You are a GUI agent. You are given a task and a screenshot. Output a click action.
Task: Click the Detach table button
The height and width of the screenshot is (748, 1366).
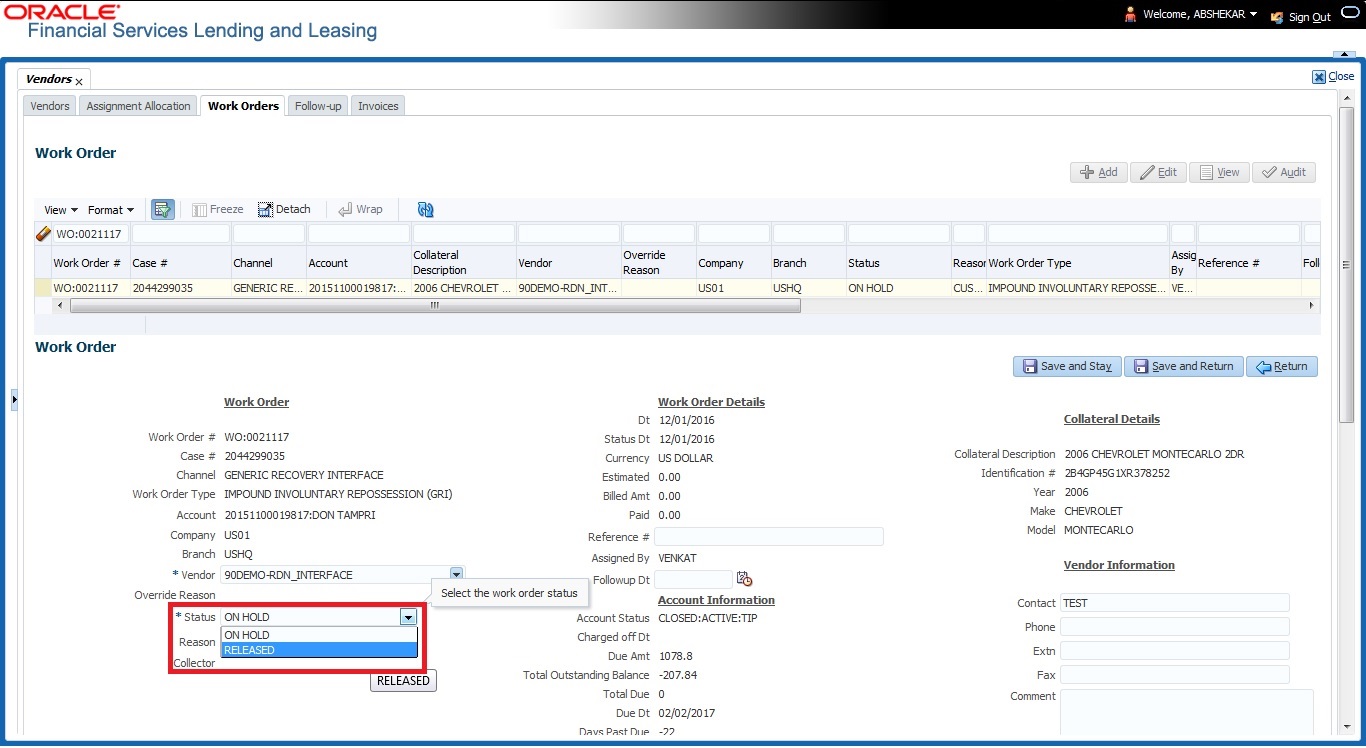click(x=284, y=210)
